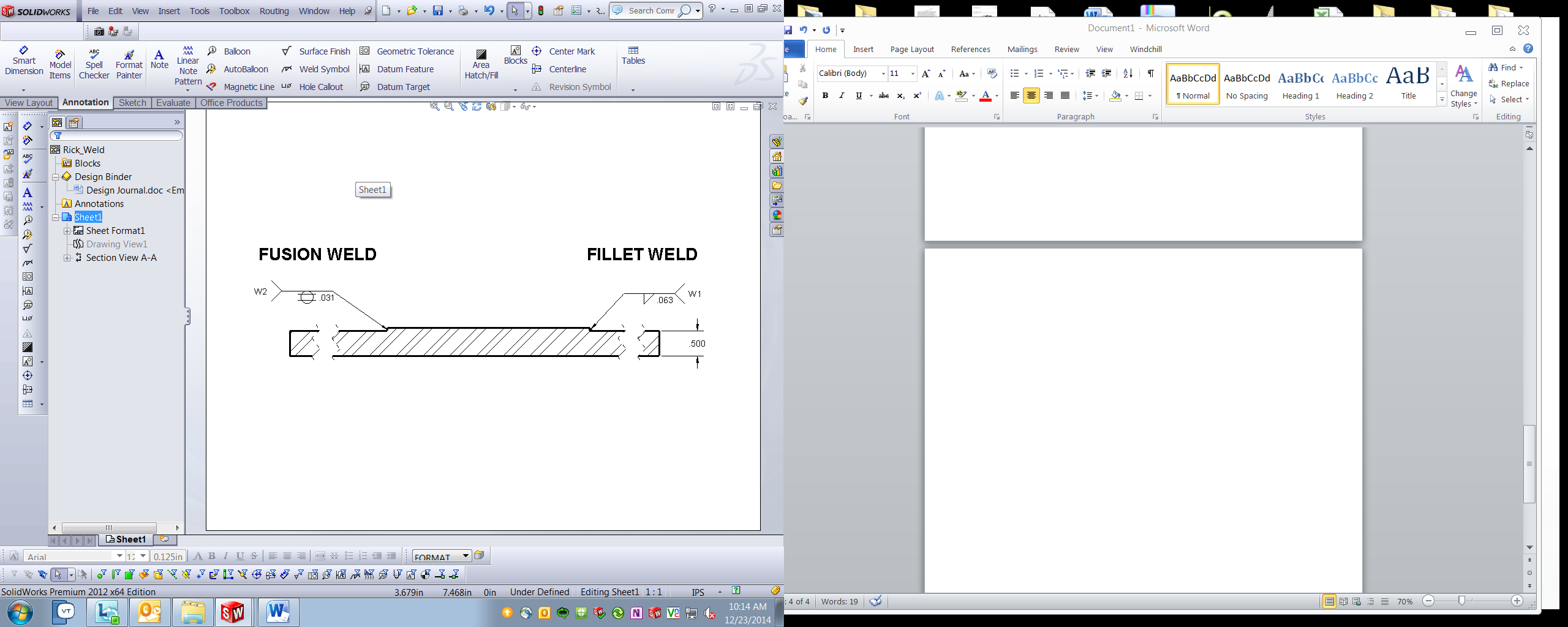Click Search Commands field in SolidWorks
Viewport: 1568px width, 627px height.
(x=651, y=11)
